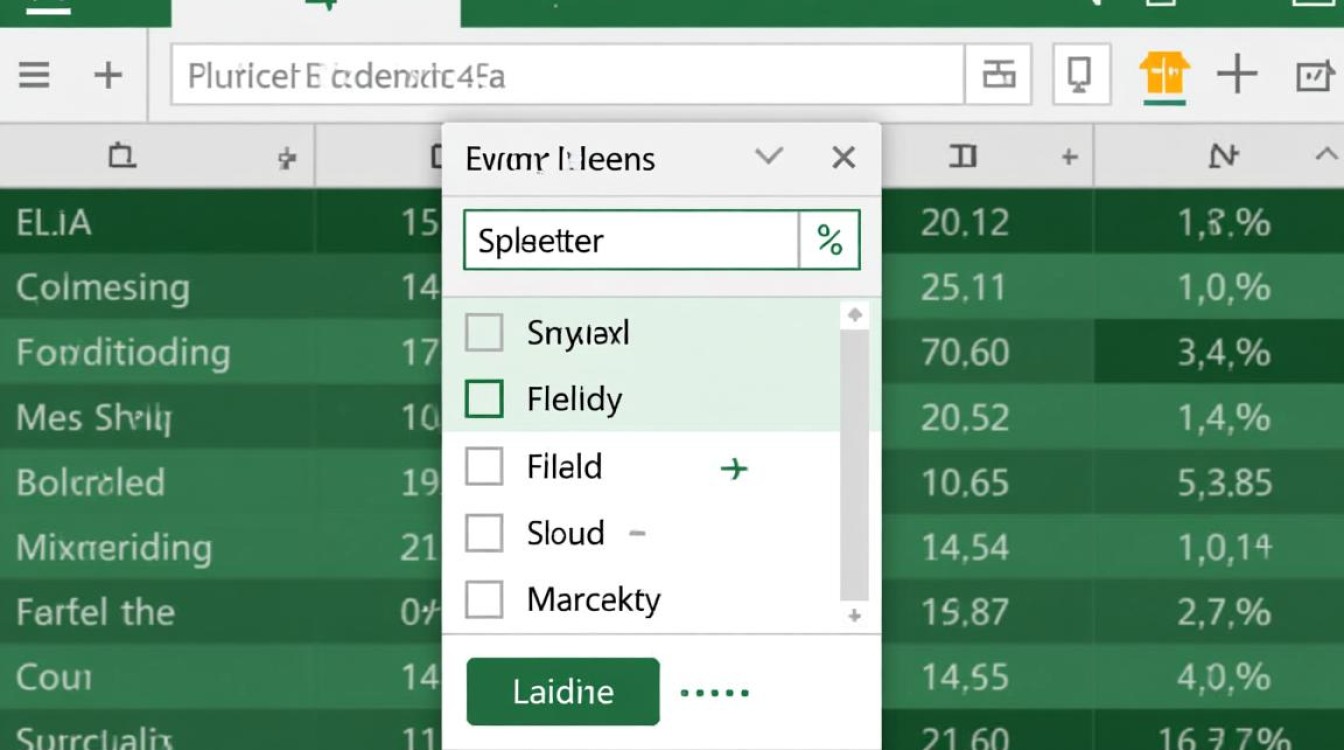
Task: Toggle the Flelidy checkbox
Action: (485, 400)
